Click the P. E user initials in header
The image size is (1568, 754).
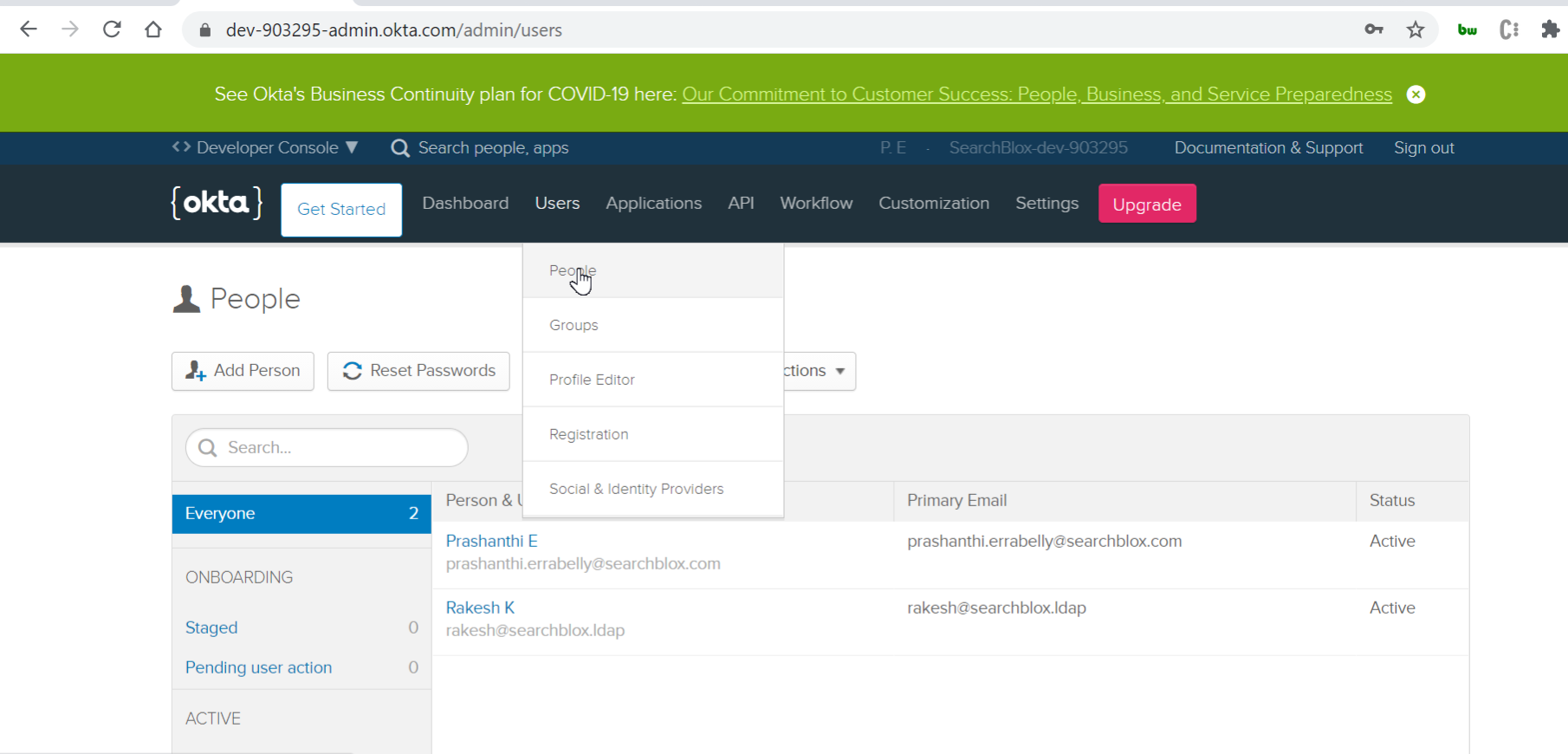point(893,147)
